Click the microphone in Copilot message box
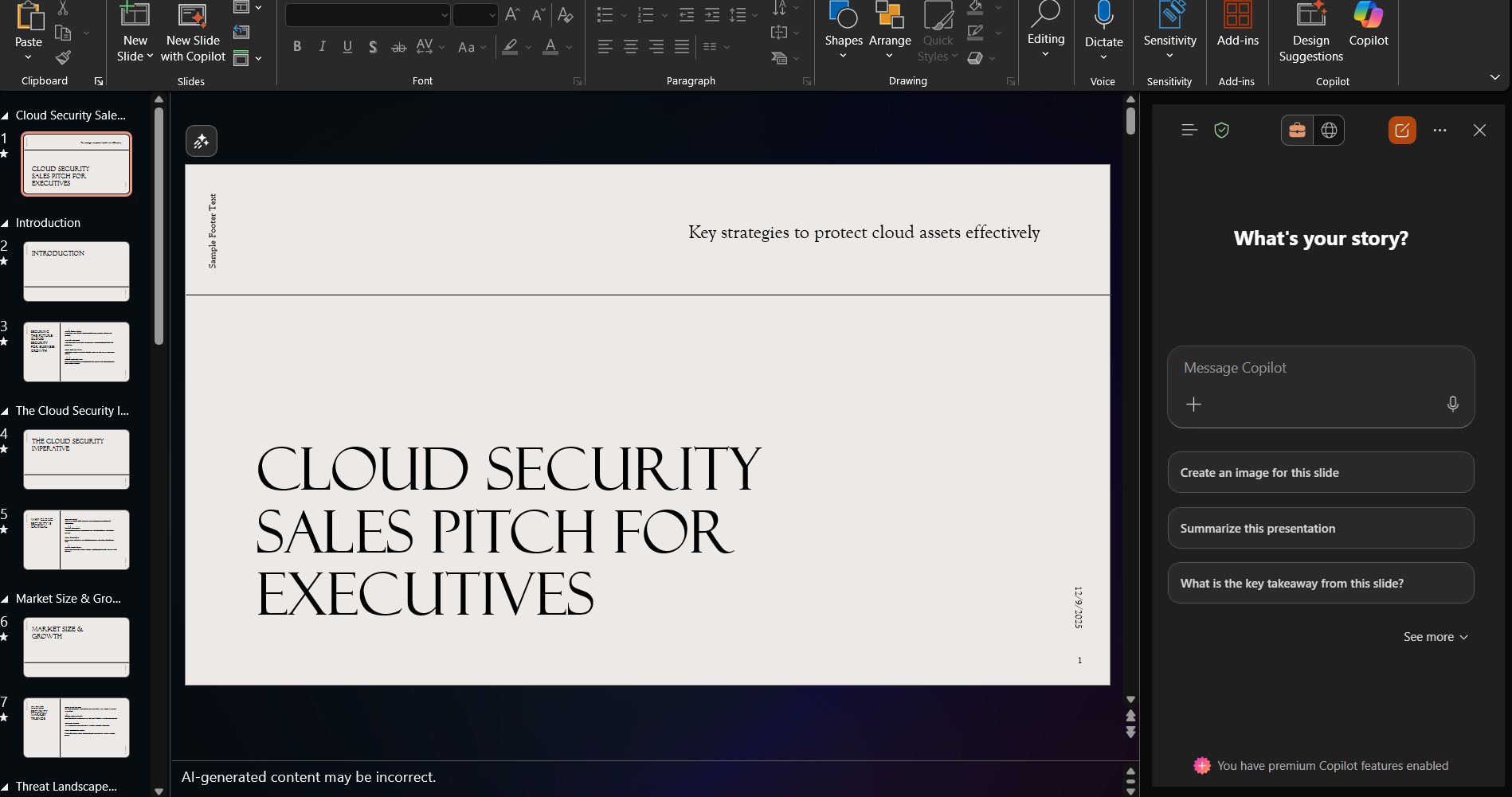The width and height of the screenshot is (1512, 797). [x=1452, y=404]
